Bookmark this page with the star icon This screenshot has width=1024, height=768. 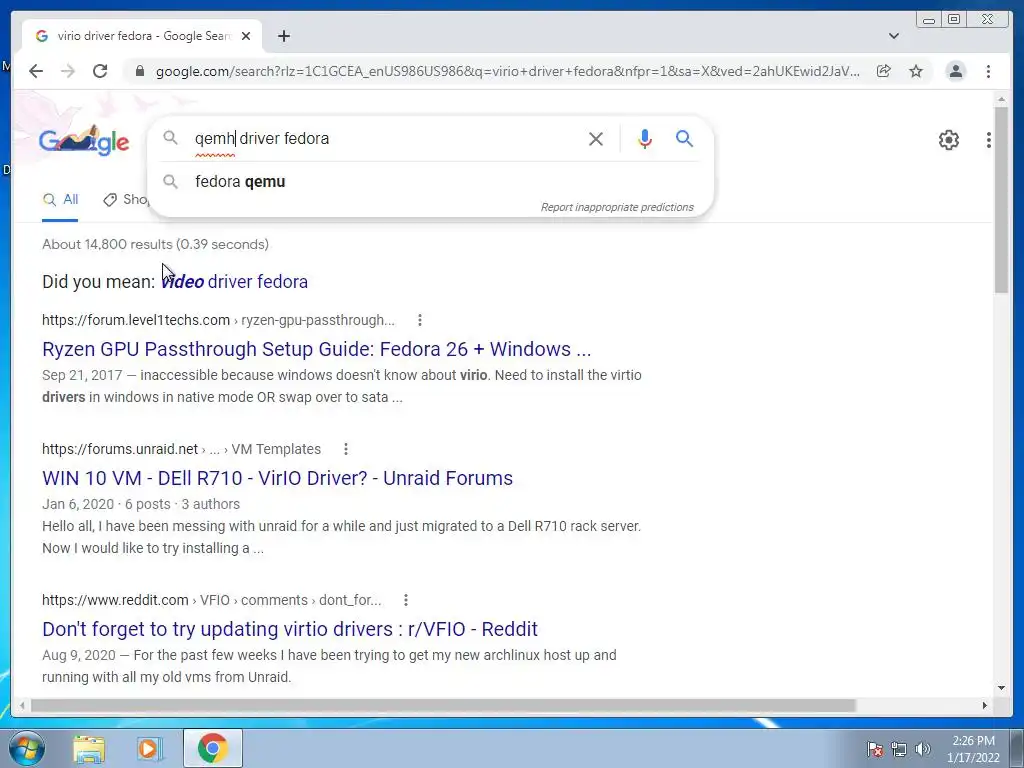tap(916, 71)
